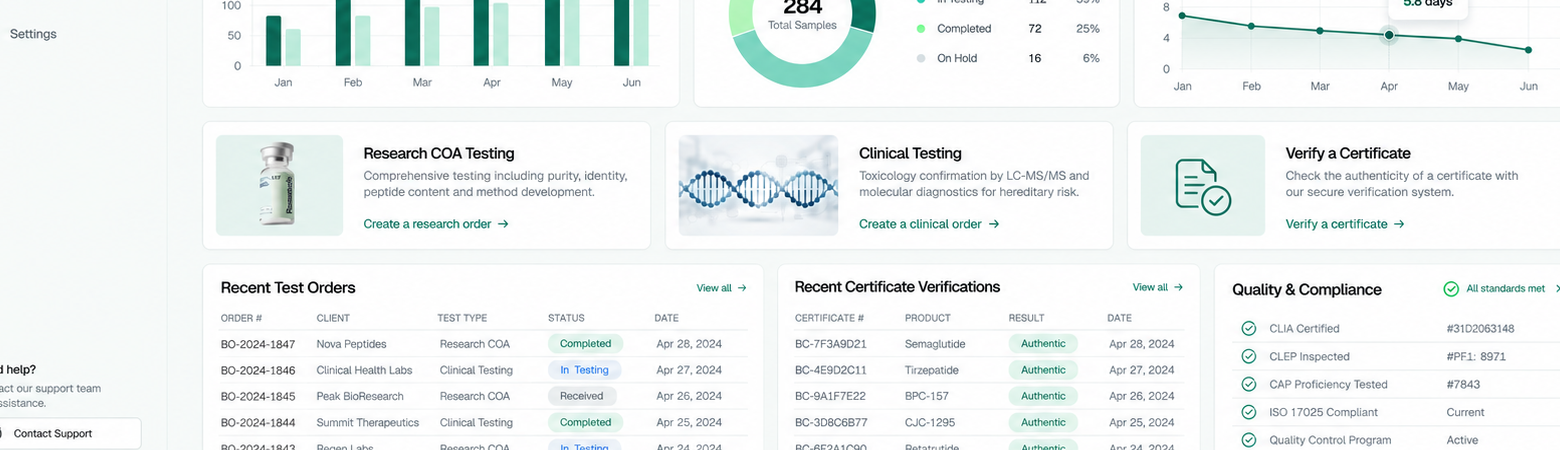
Task: Click the CERTIFICATE # column header
Action: tap(829, 318)
